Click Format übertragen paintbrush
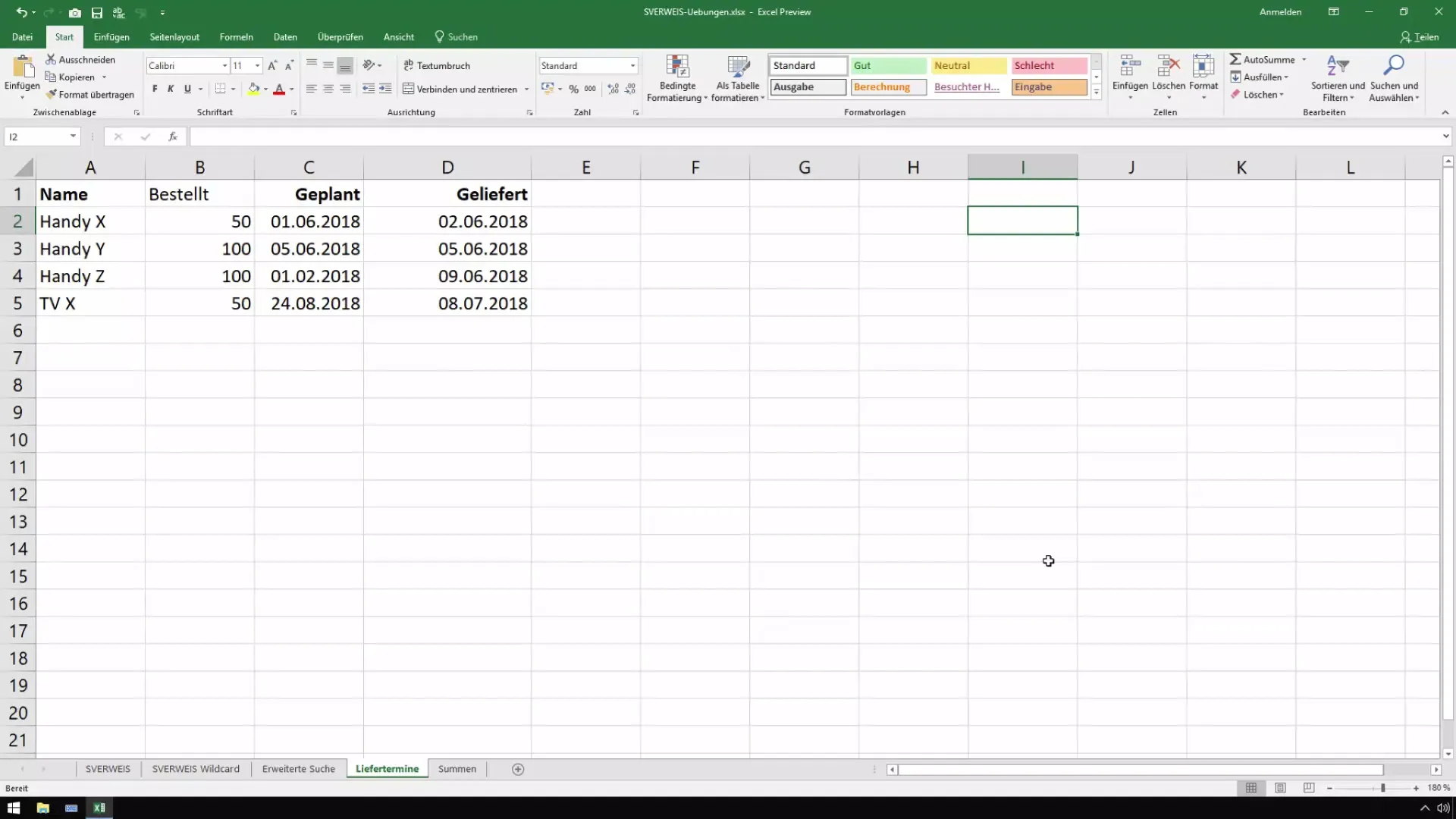The width and height of the screenshot is (1456, 819). click(x=89, y=95)
